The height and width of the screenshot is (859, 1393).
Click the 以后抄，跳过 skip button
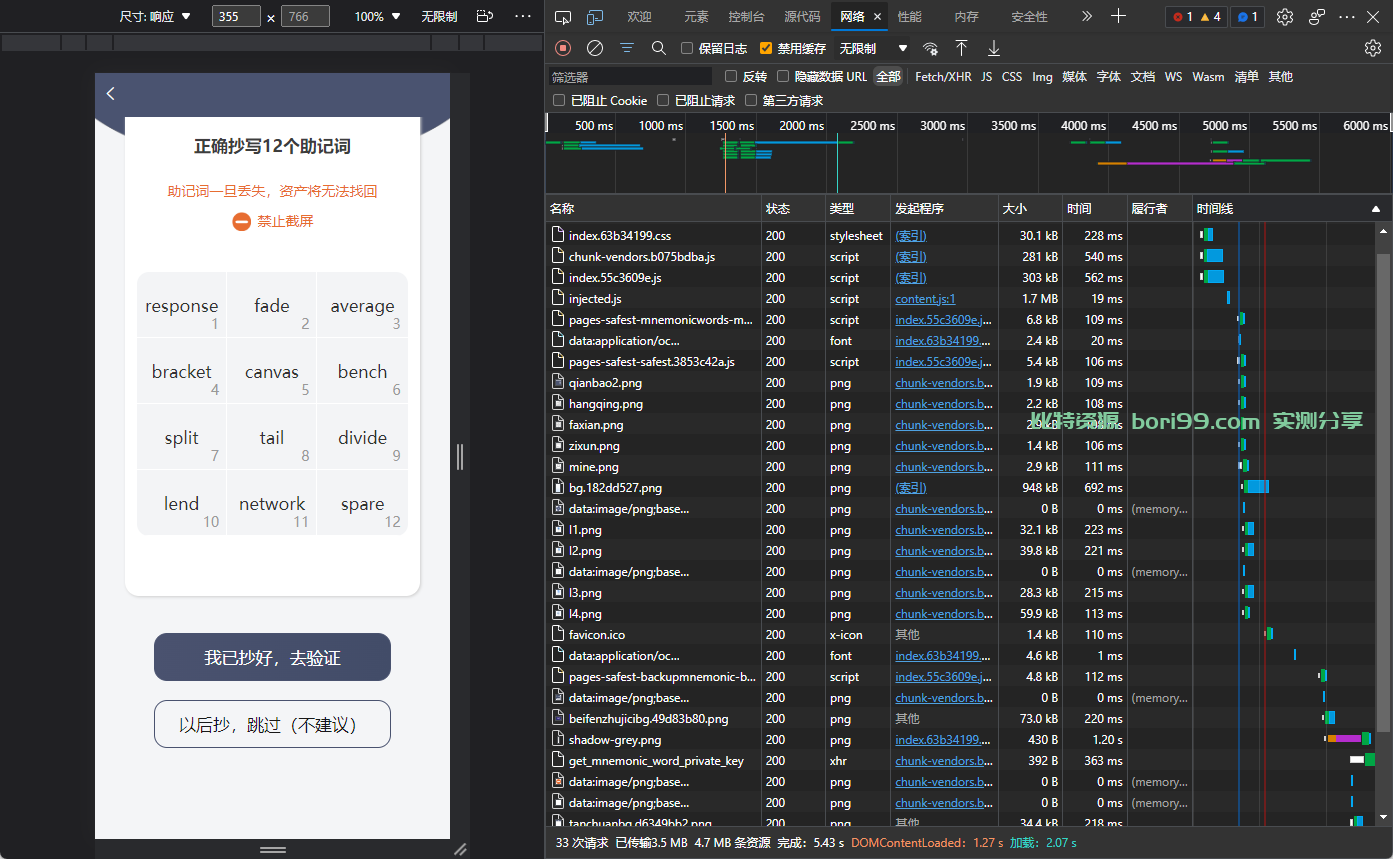coord(272,724)
